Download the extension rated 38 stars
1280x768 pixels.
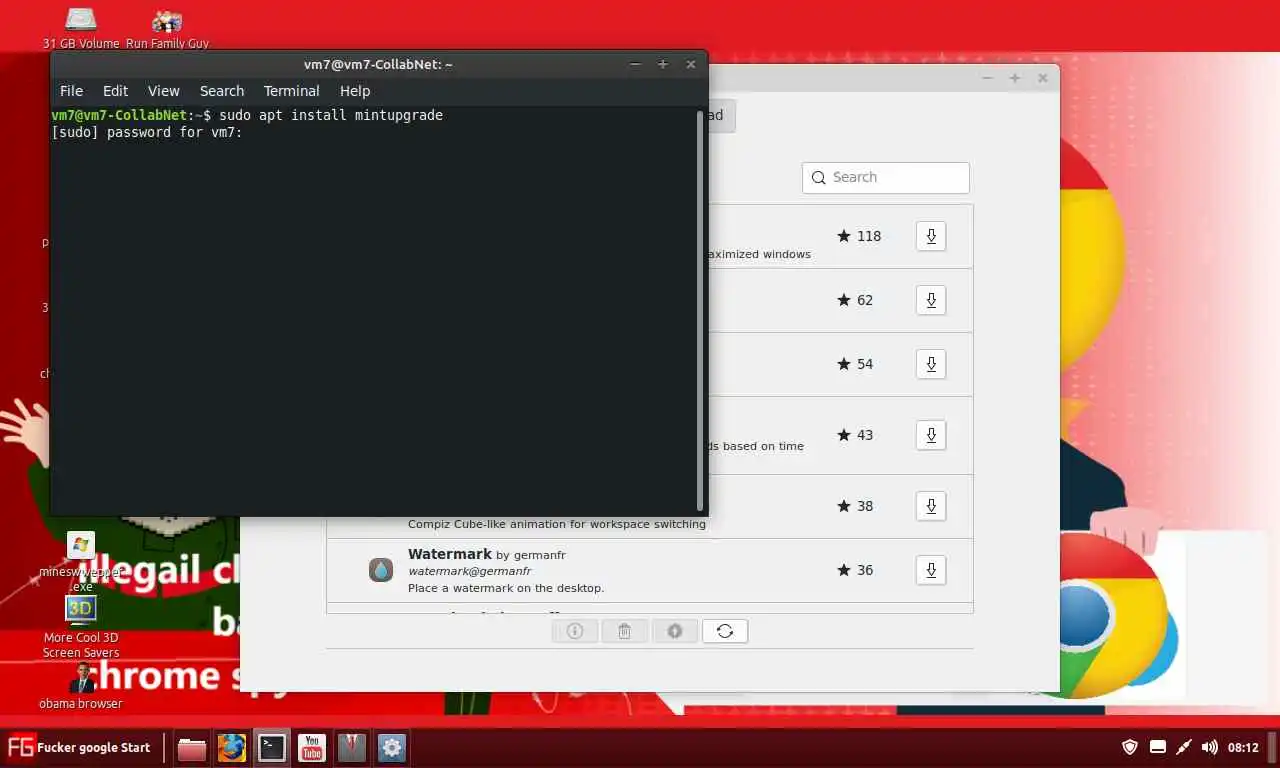point(931,506)
